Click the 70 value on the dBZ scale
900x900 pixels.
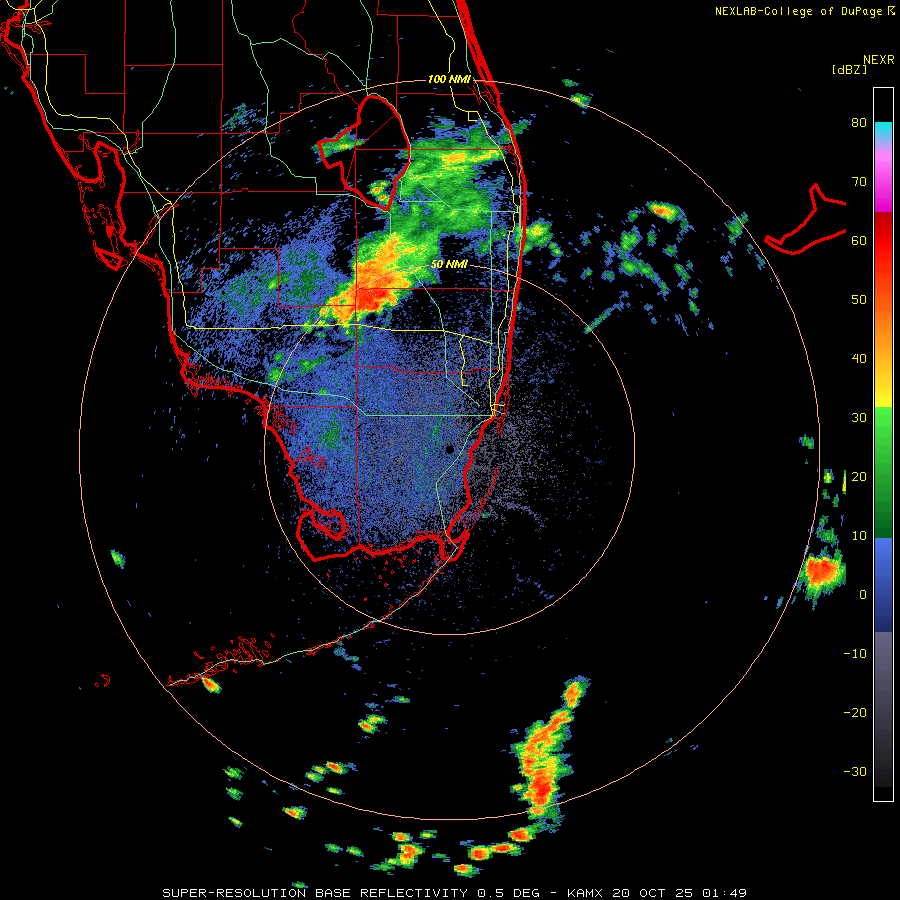(859, 181)
